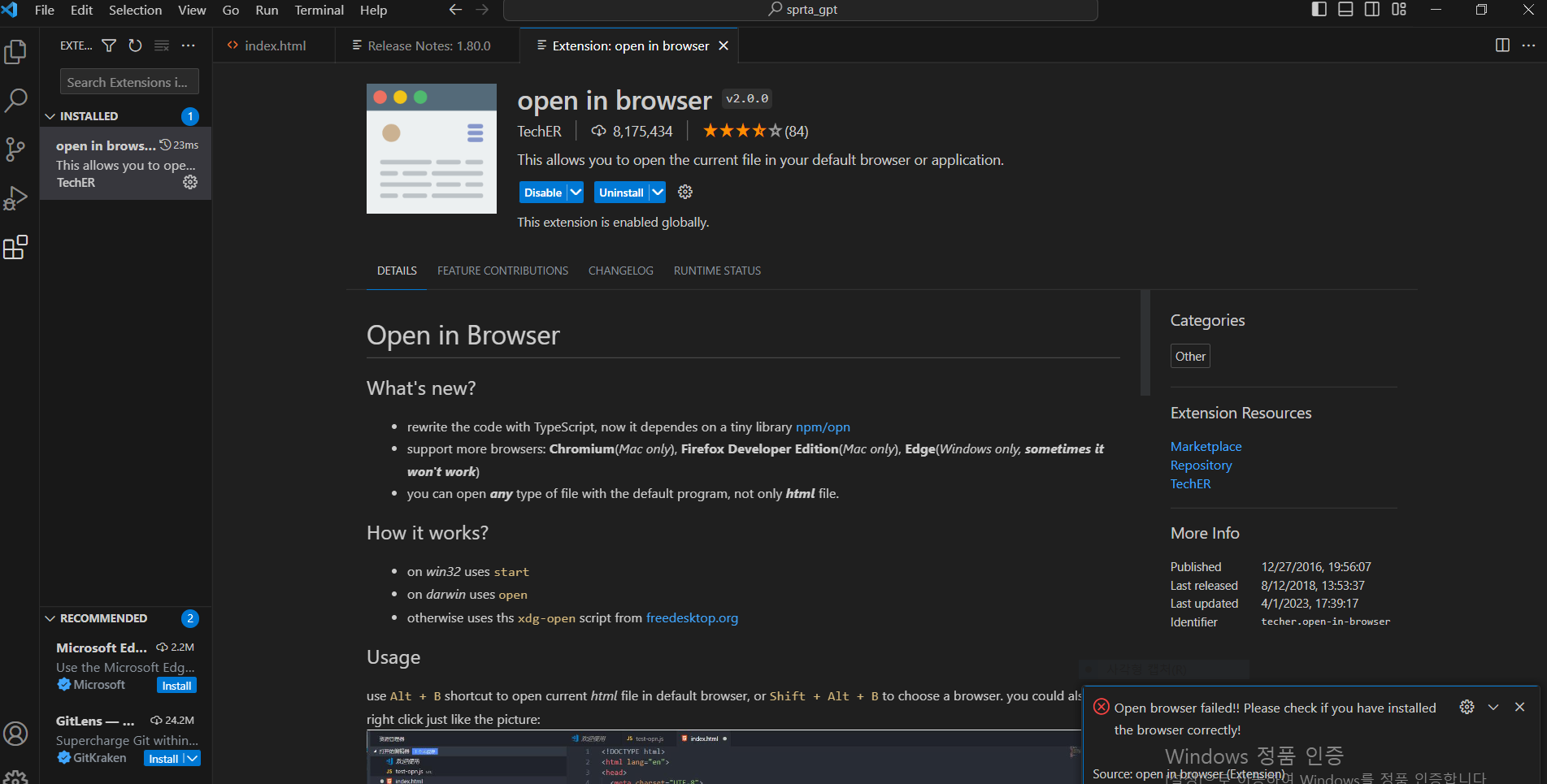Select the DETAILS tab
This screenshot has height=784, width=1547.
click(x=397, y=271)
